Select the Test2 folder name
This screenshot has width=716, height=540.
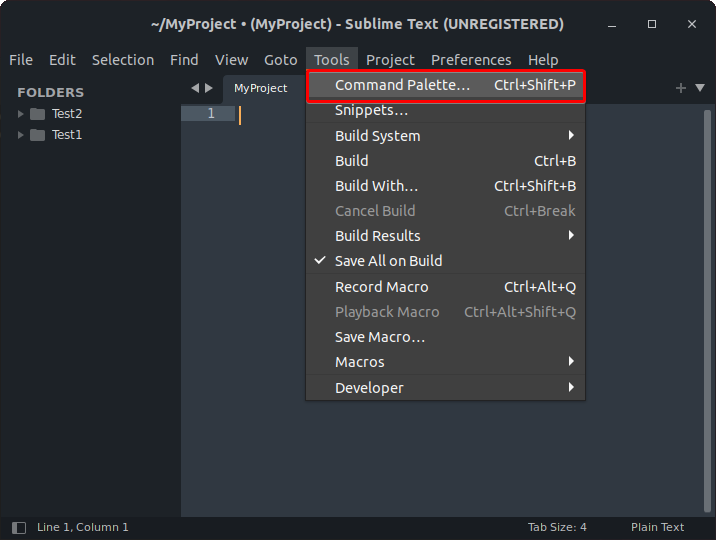[x=67, y=114]
